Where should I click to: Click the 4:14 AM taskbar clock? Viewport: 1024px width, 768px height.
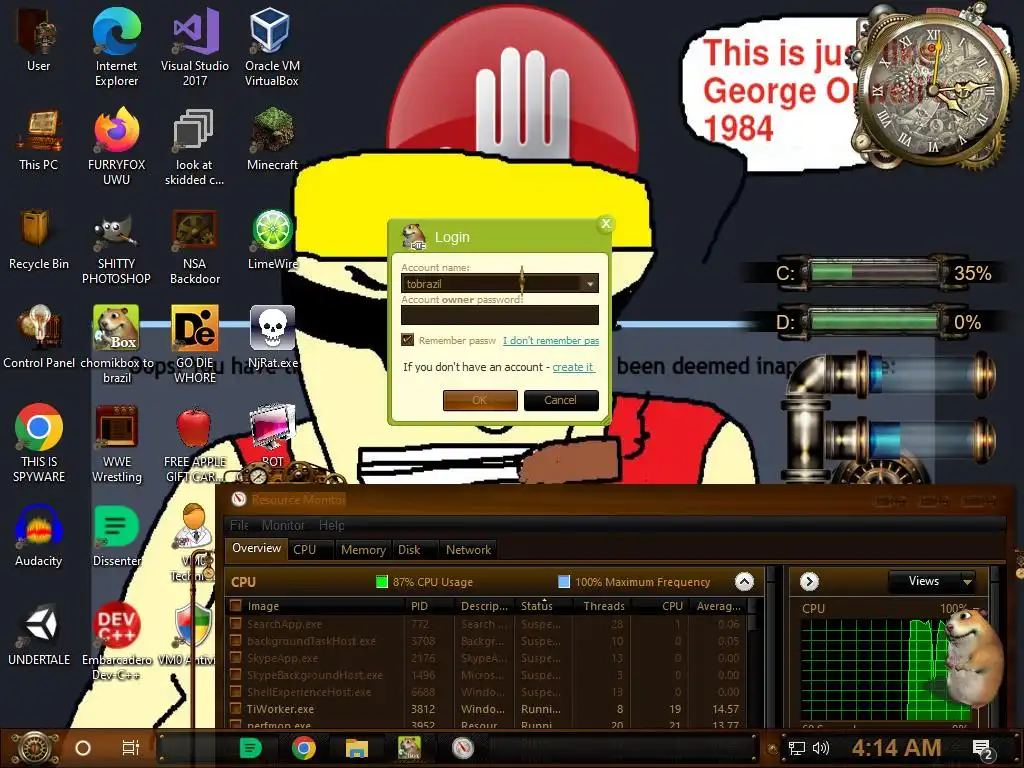click(x=896, y=748)
